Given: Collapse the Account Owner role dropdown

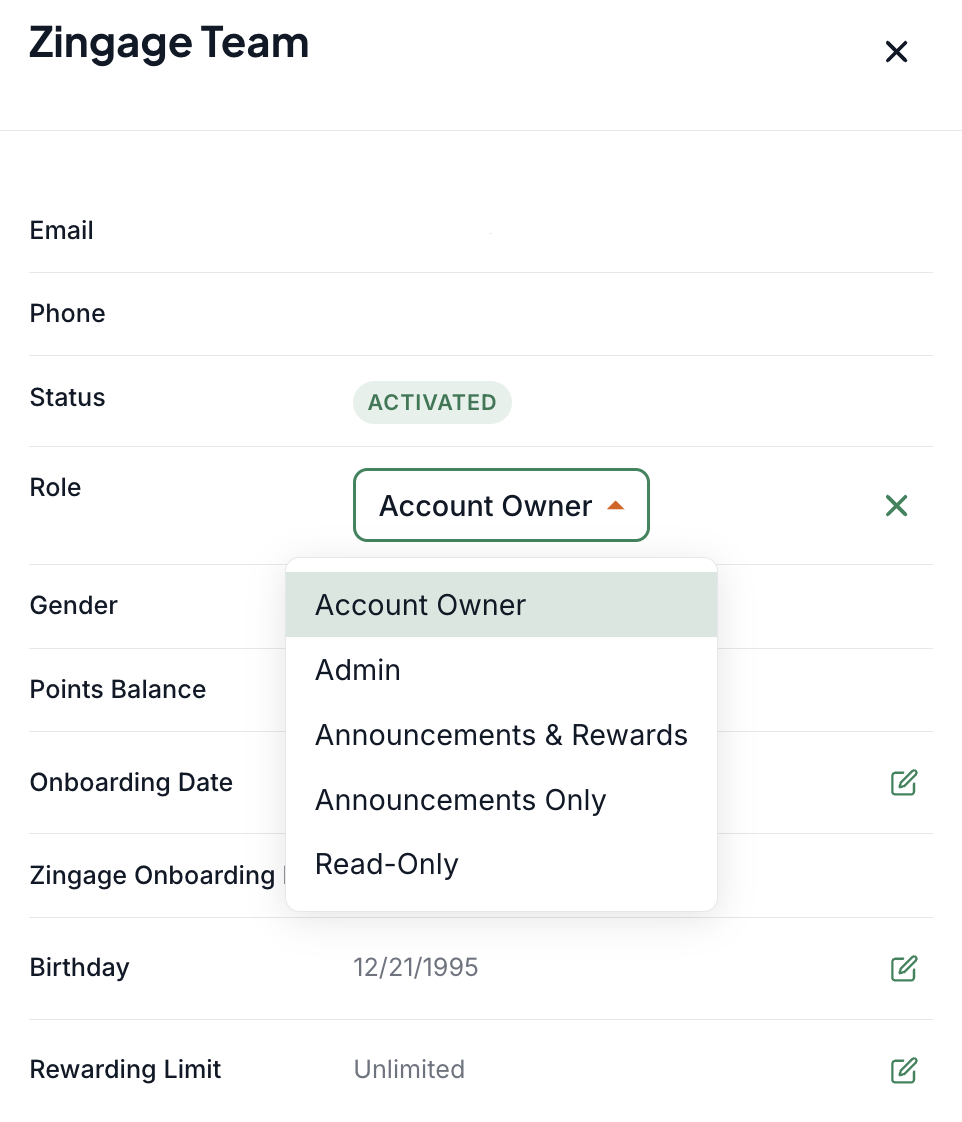Looking at the screenshot, I should tap(501, 505).
